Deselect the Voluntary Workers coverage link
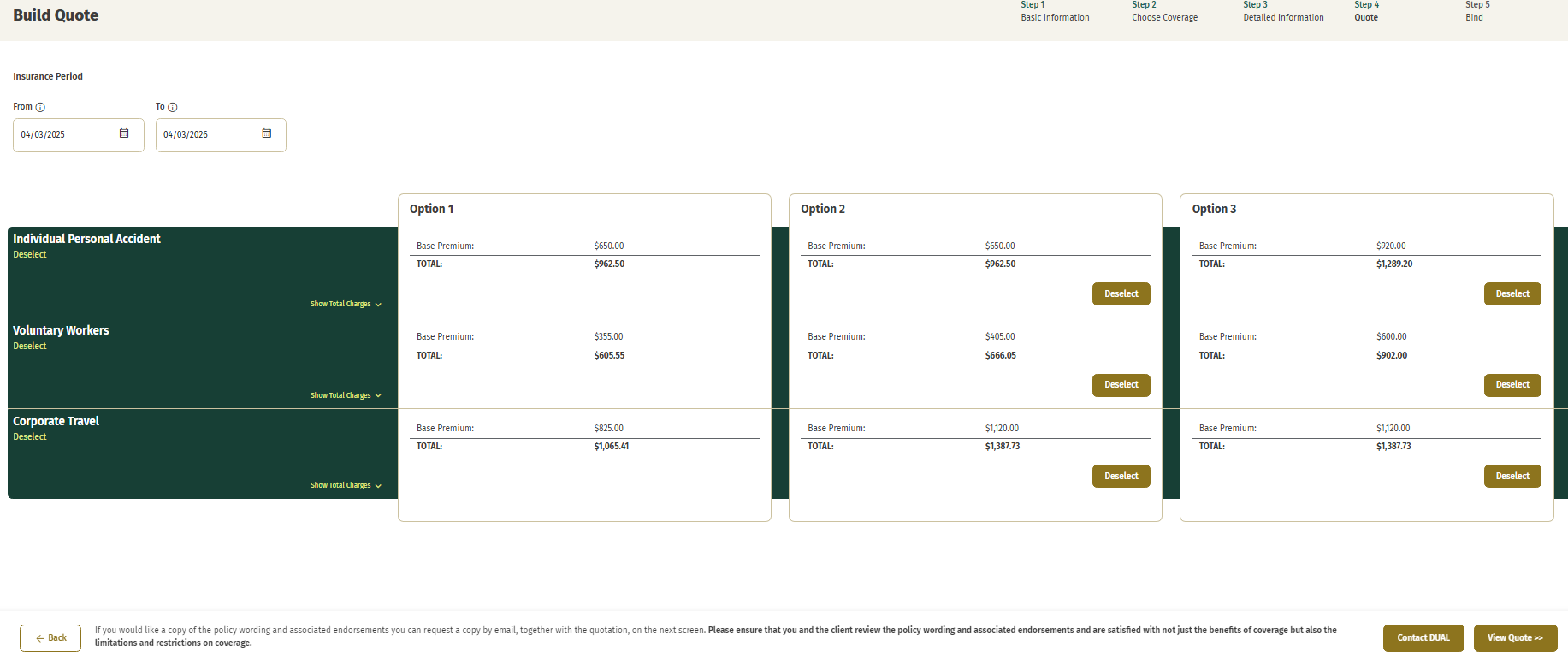The height and width of the screenshot is (658, 1568). (30, 346)
